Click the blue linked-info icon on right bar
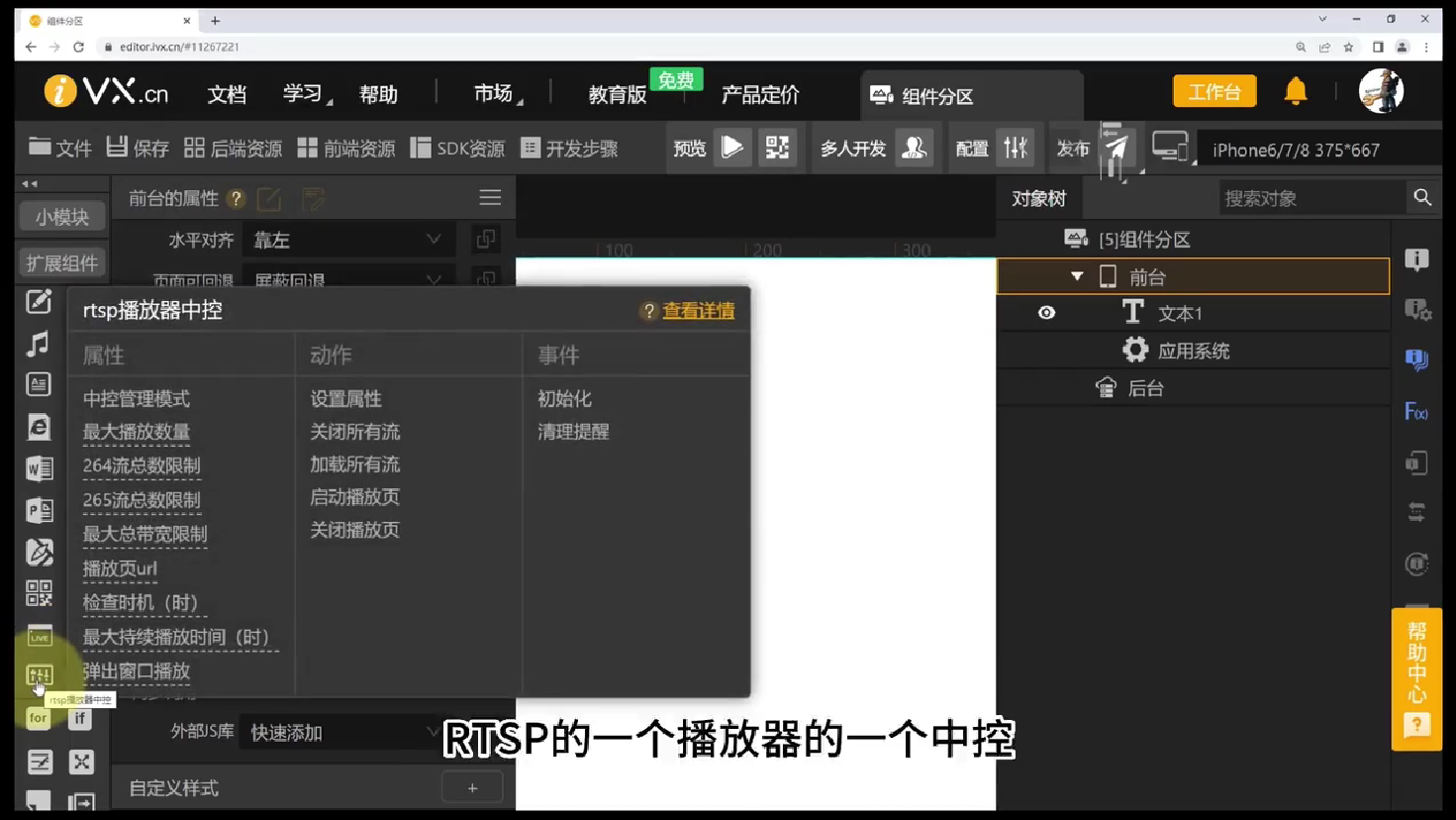This screenshot has height=820, width=1456. pyautogui.click(x=1416, y=359)
